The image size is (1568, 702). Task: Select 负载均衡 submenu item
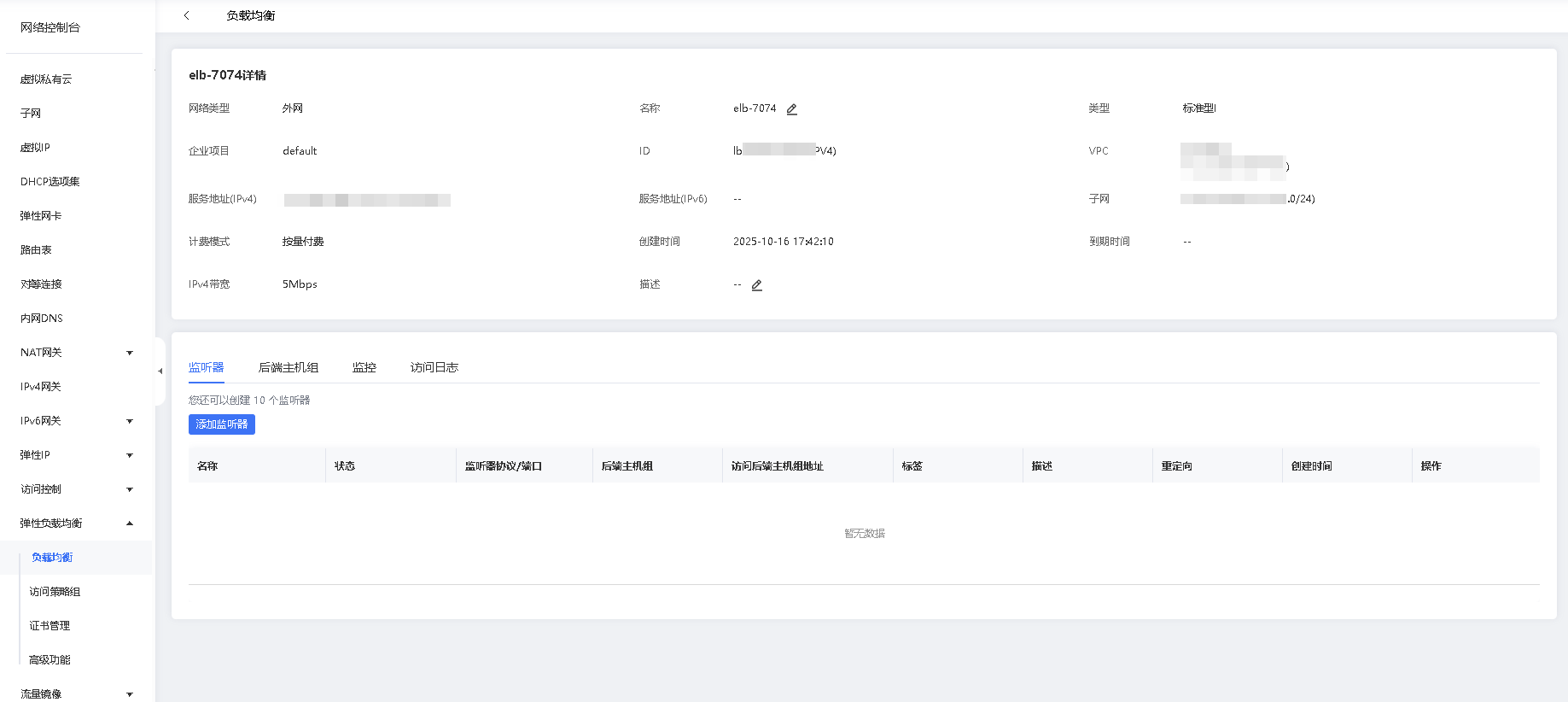coord(52,558)
